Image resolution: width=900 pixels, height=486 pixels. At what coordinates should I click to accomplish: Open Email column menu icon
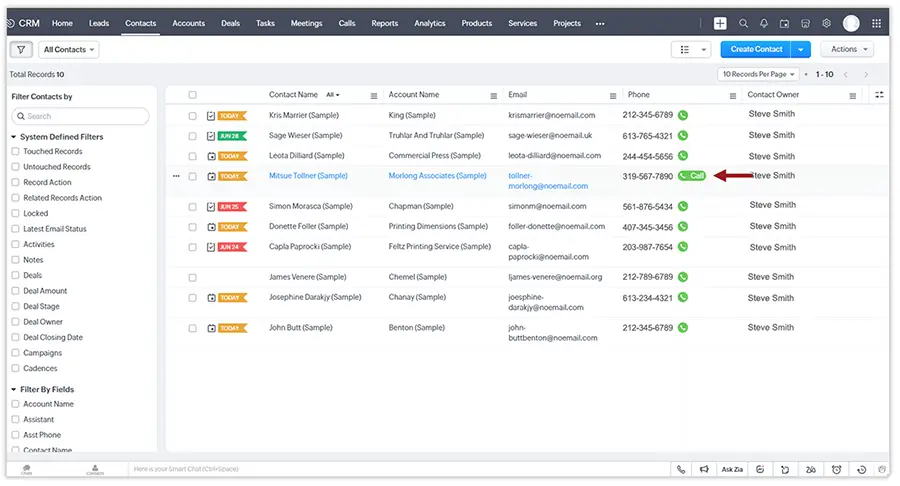pos(613,96)
